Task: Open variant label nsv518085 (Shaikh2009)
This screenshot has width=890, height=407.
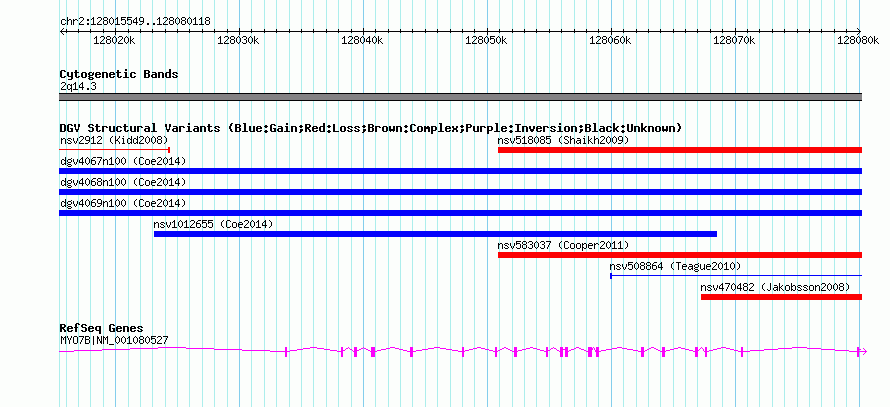Action: pyautogui.click(x=563, y=140)
